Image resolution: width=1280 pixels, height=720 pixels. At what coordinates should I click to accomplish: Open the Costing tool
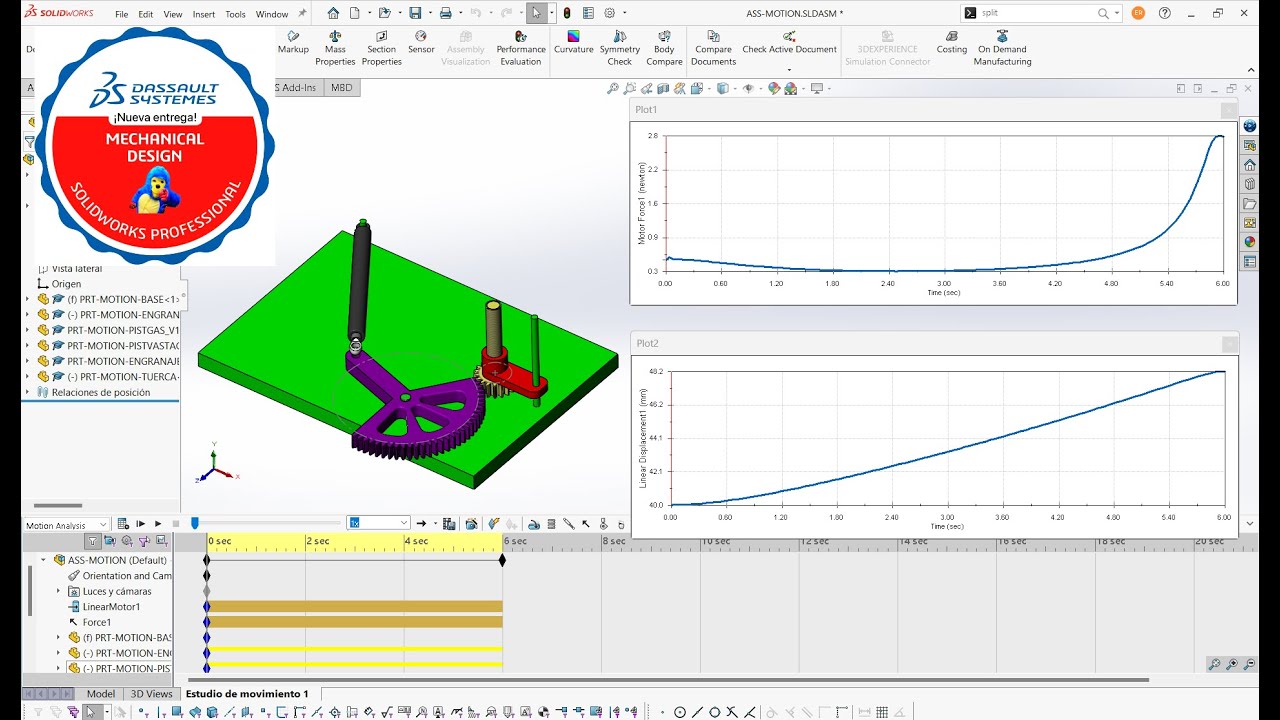pos(952,42)
